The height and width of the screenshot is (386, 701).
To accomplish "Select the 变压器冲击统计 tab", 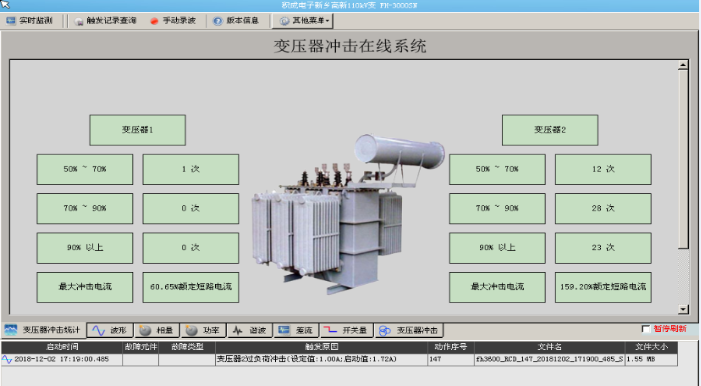I will point(44,330).
